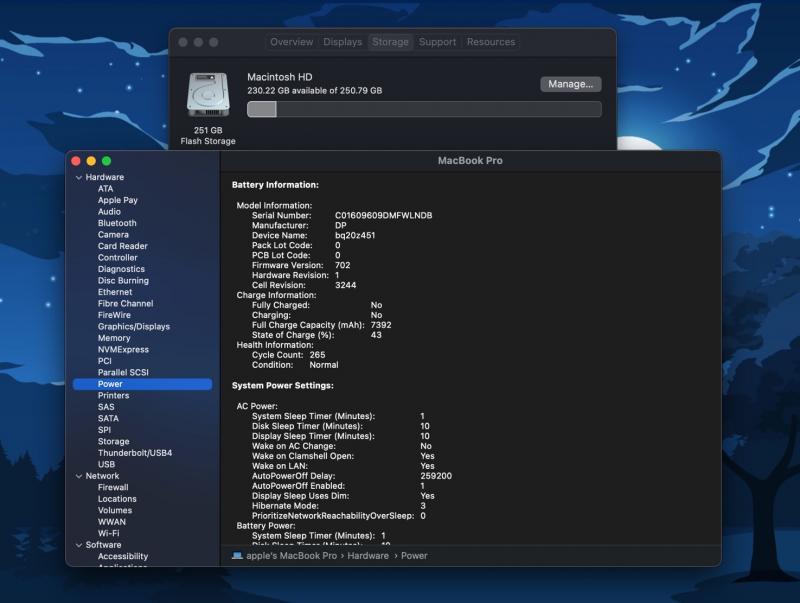Click the Macintosh HD drive icon

pos(208,94)
